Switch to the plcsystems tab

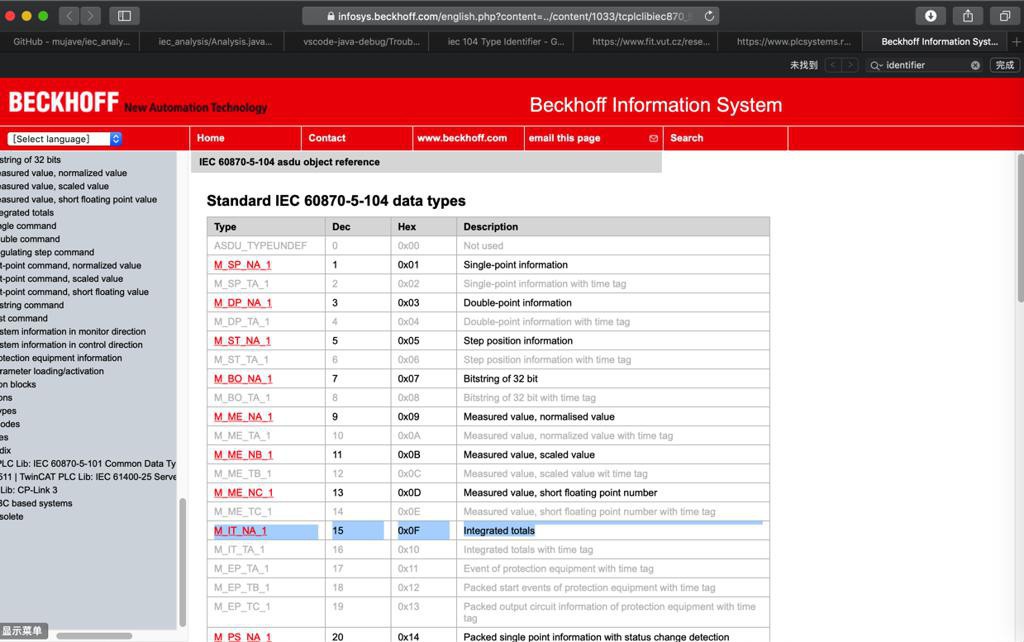click(x=793, y=41)
